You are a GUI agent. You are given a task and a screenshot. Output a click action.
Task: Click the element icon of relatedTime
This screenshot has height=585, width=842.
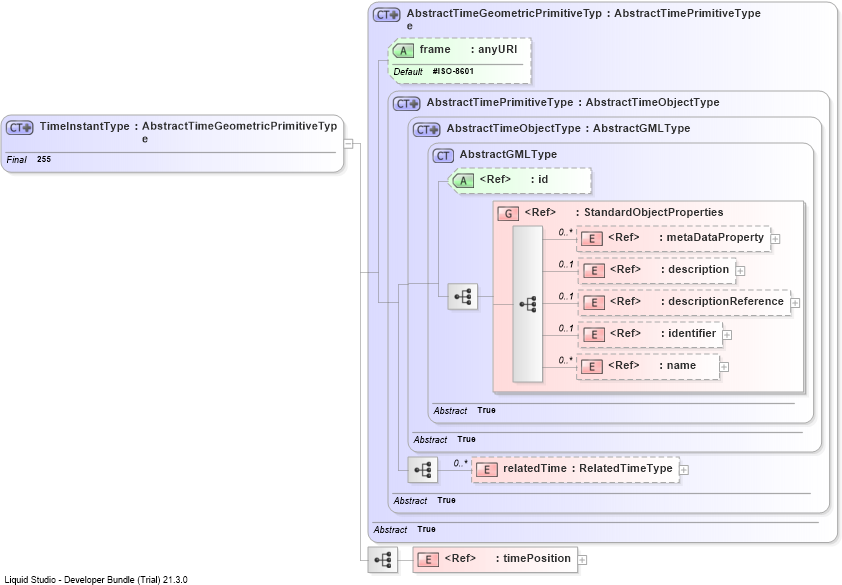pos(487,470)
